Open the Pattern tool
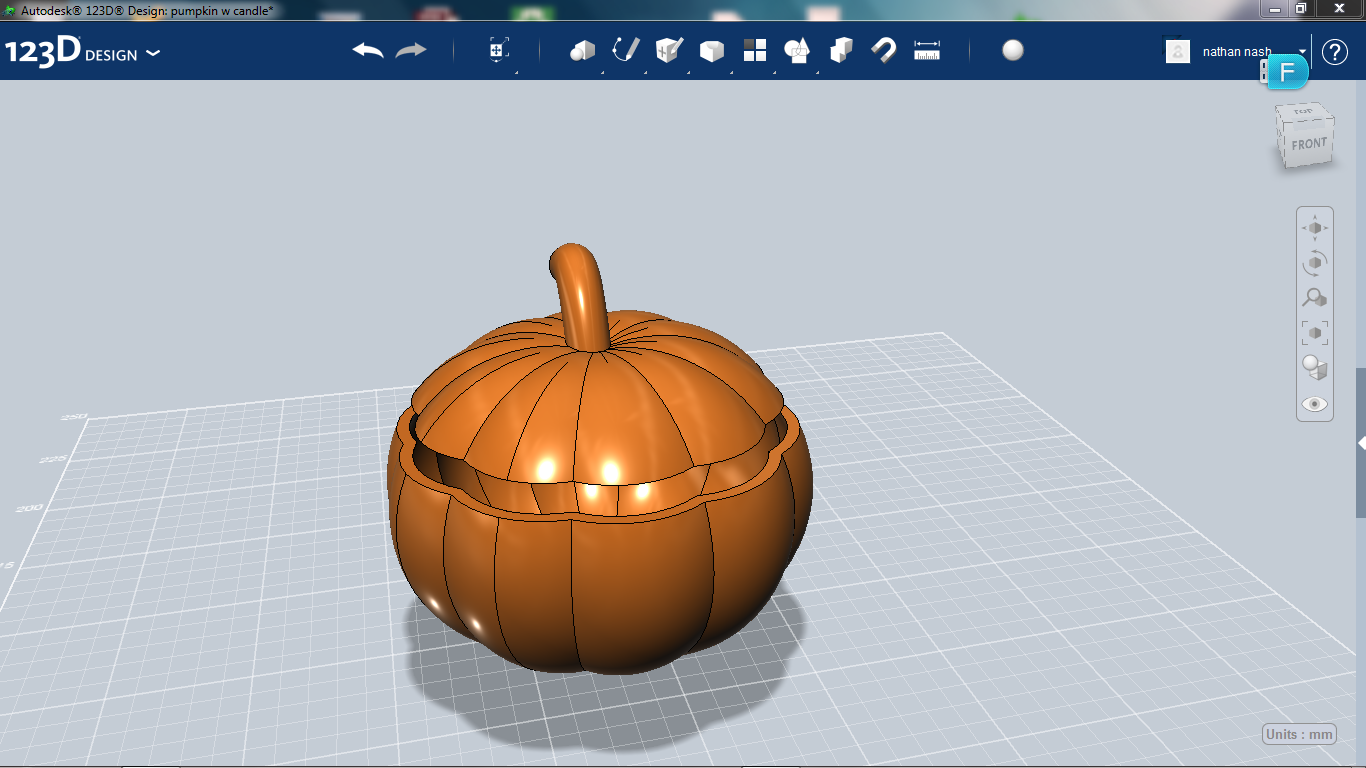 coord(754,50)
